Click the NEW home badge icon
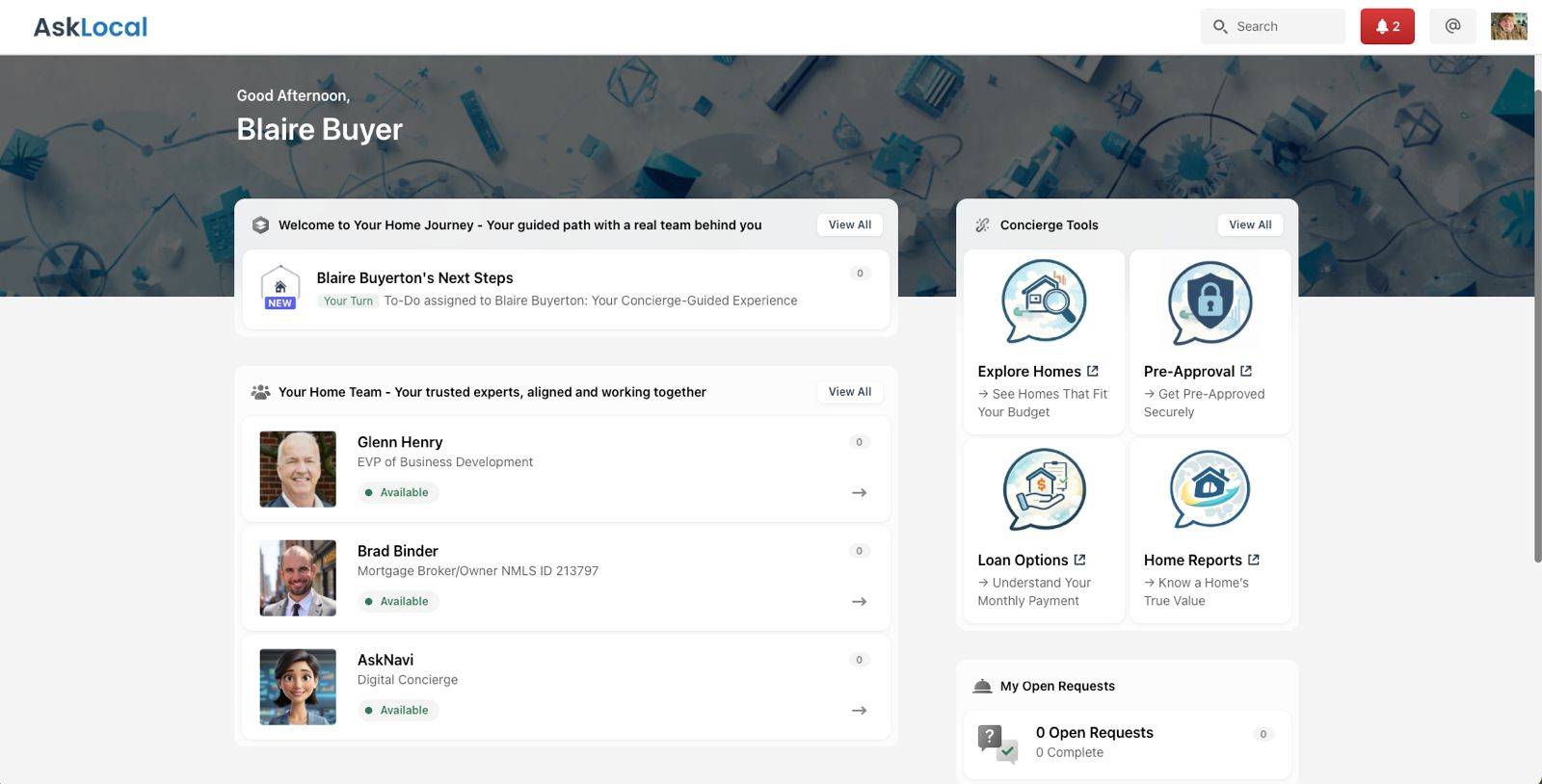 [x=280, y=288]
